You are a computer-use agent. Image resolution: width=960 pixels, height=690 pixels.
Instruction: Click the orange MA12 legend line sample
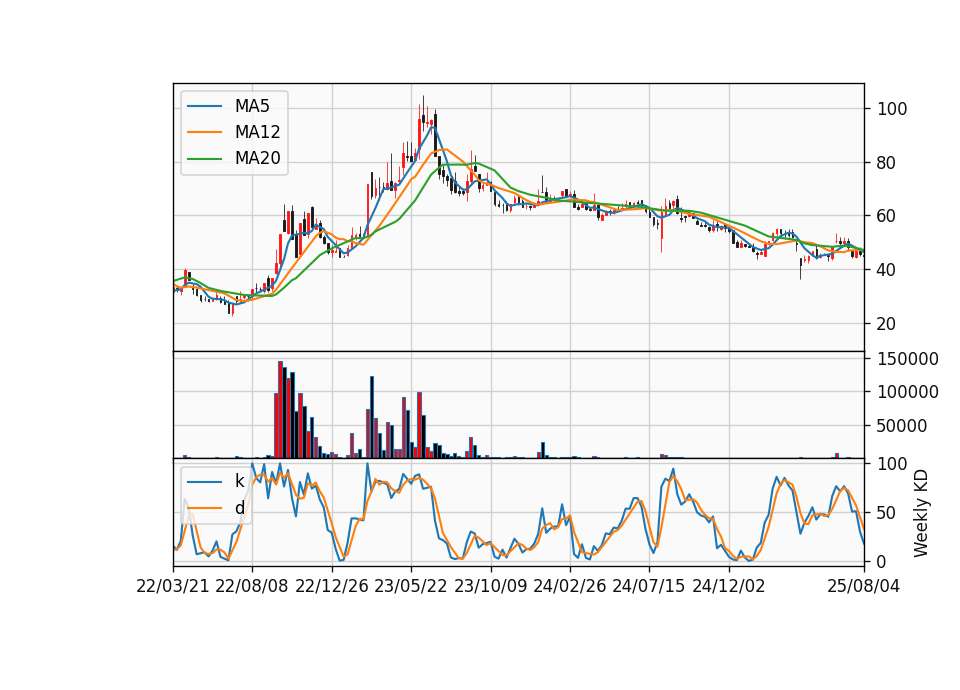[204, 132]
